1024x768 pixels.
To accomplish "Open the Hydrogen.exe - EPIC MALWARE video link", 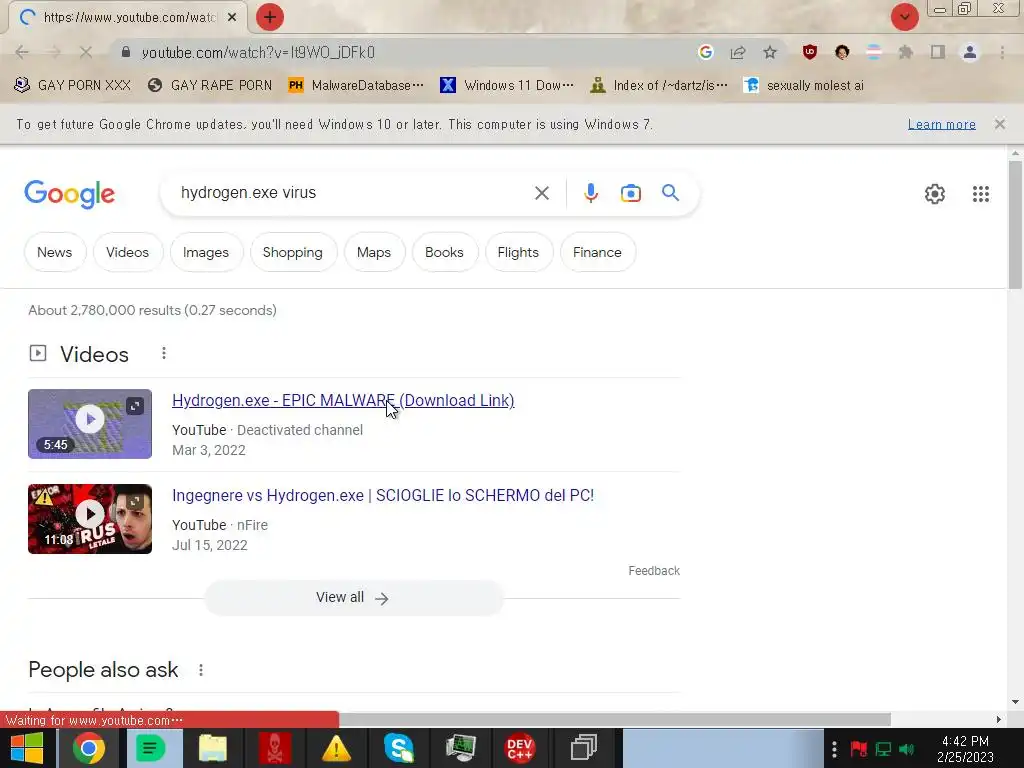I will click(x=343, y=400).
